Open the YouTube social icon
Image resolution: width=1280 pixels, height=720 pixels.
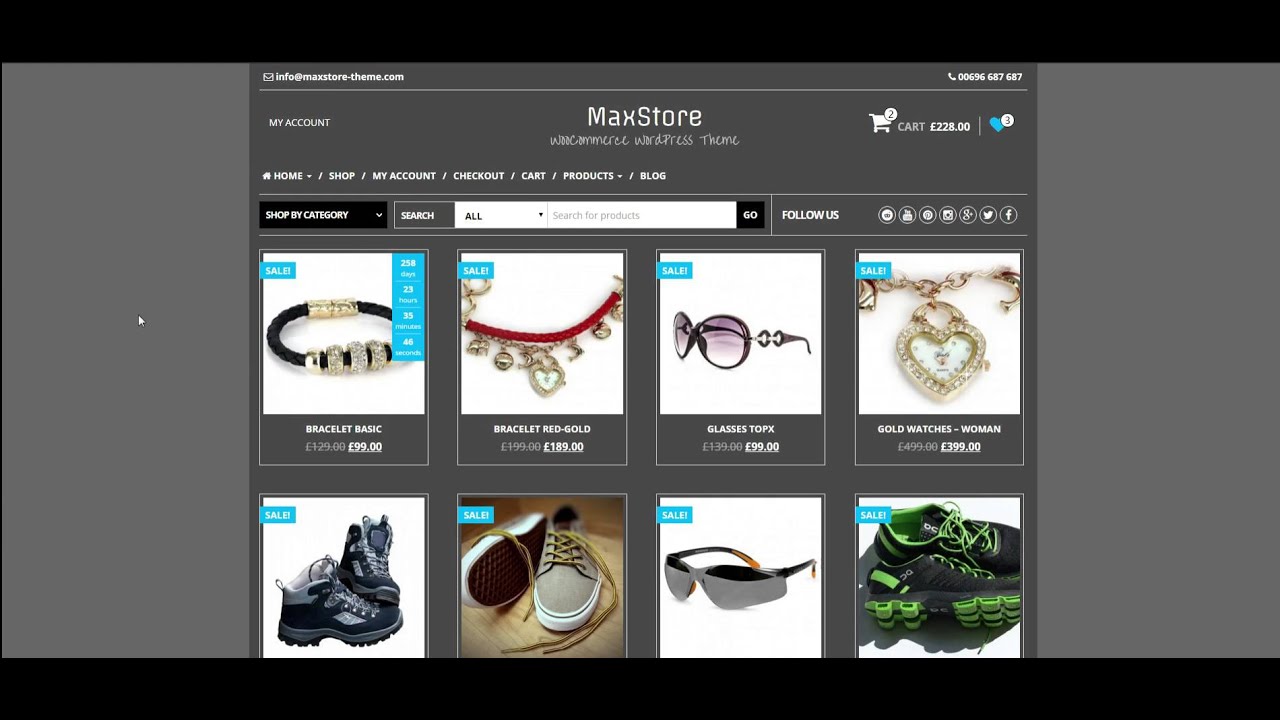pos(907,215)
